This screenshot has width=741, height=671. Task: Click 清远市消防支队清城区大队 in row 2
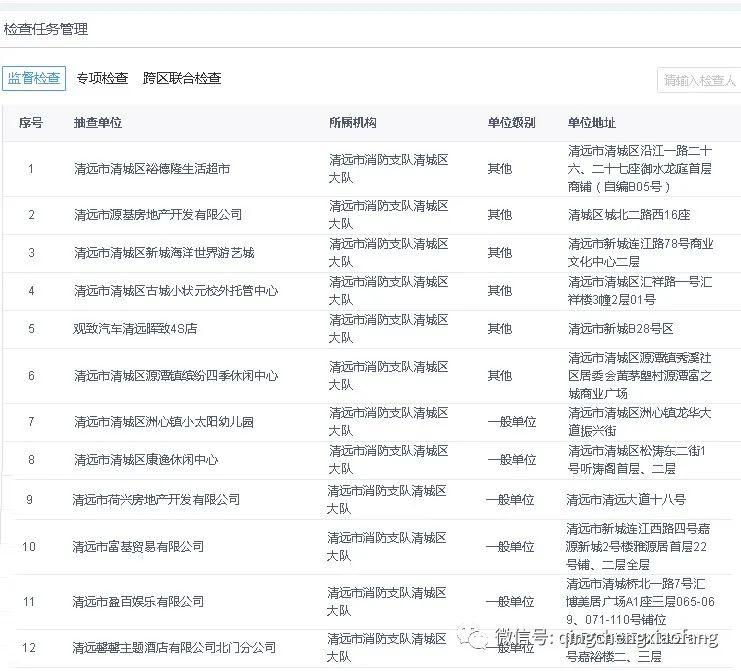(388, 215)
